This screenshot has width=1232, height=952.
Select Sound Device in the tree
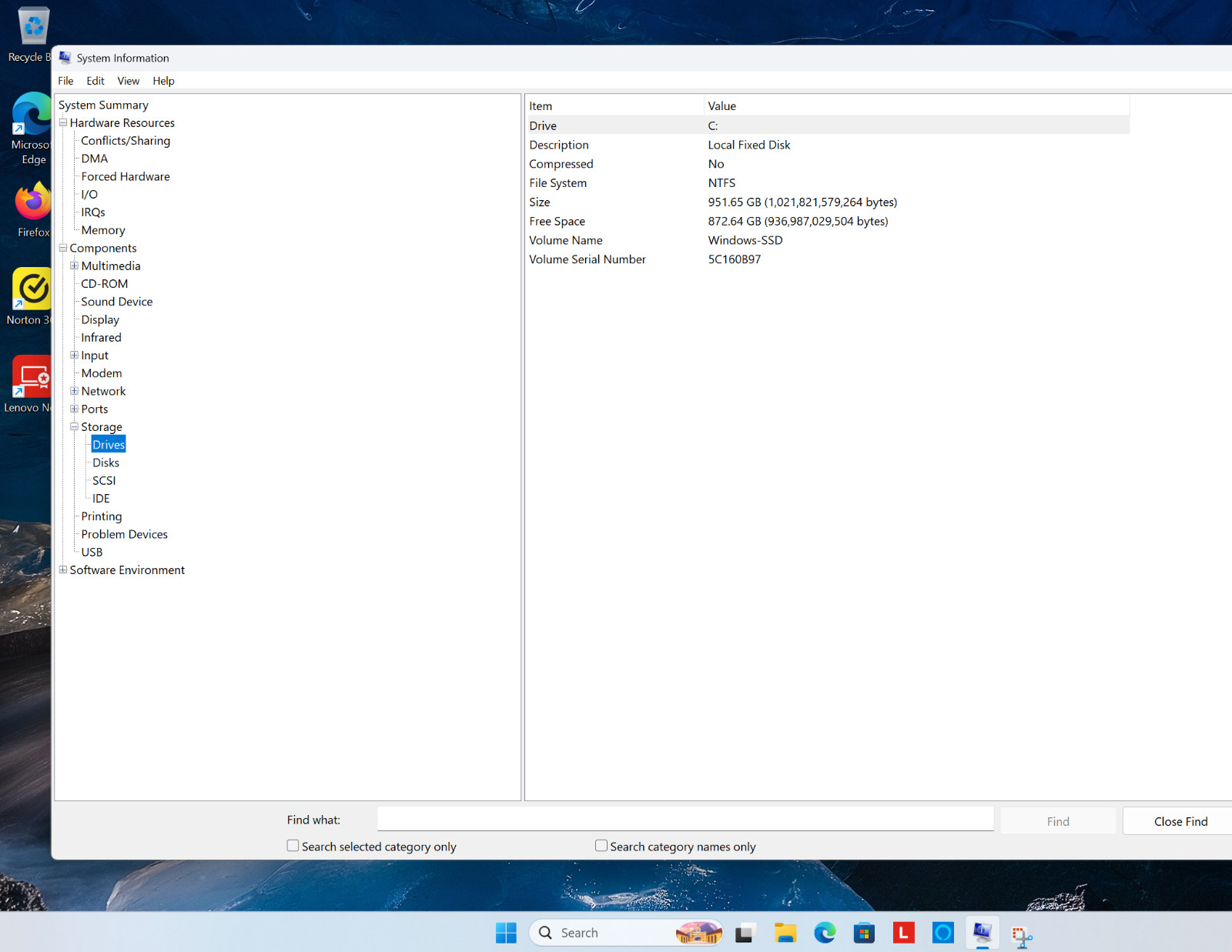pos(117,302)
